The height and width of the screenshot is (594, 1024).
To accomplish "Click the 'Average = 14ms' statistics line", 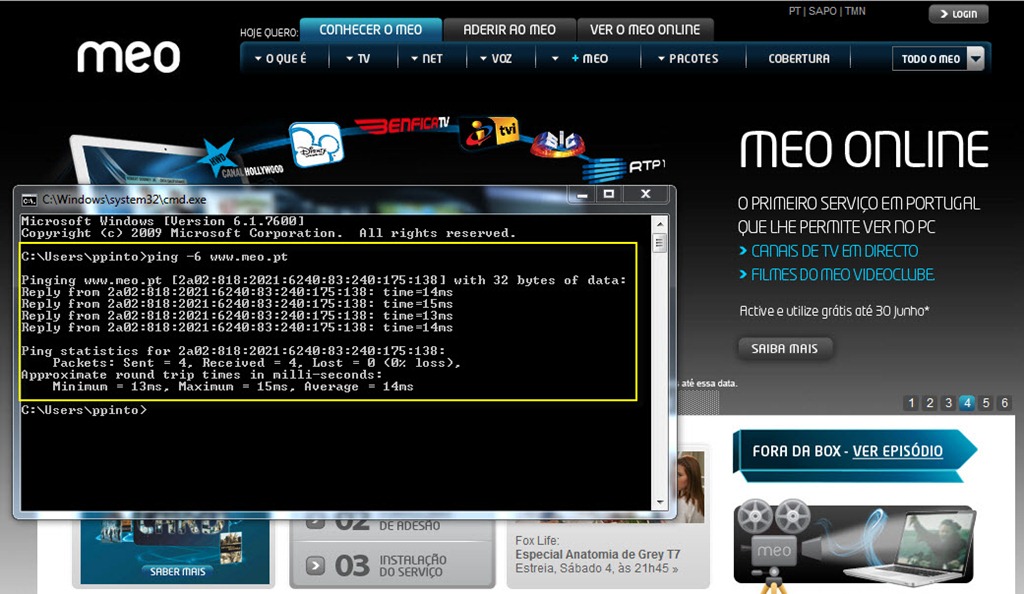I will point(233,386).
